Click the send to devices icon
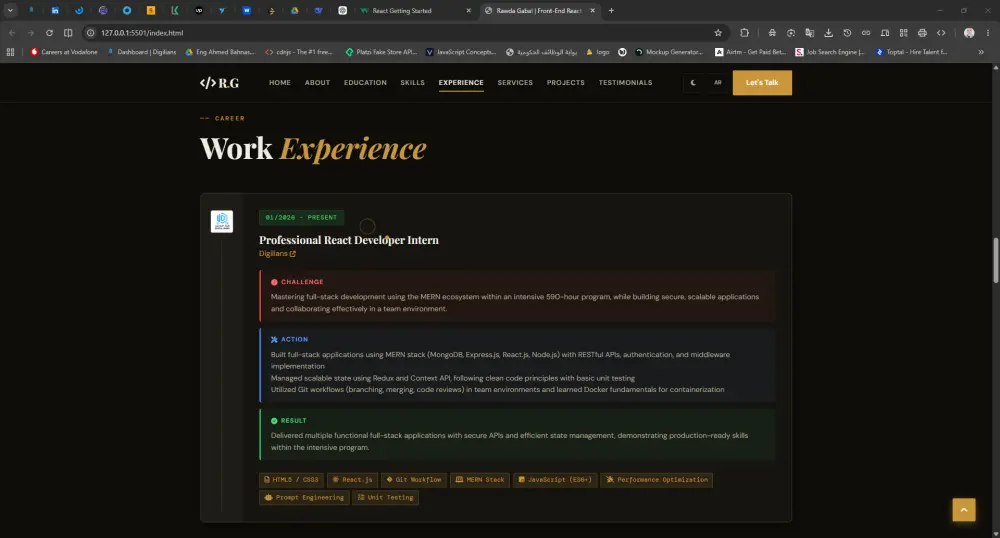Viewport: 1000px width, 538px height. (x=885, y=33)
